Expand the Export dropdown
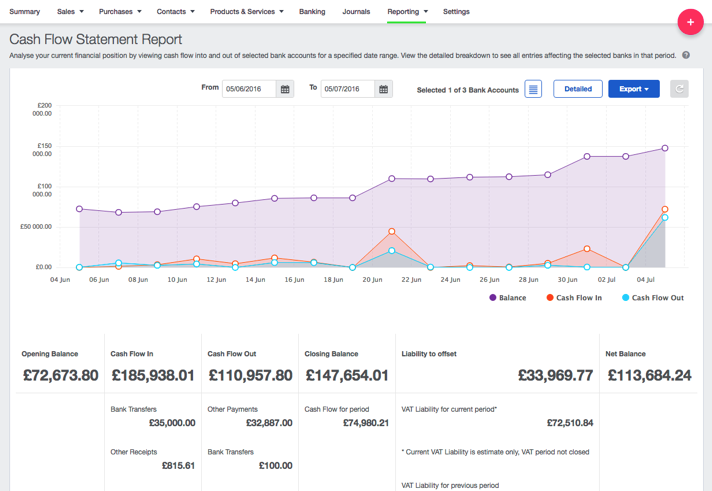 pos(634,89)
